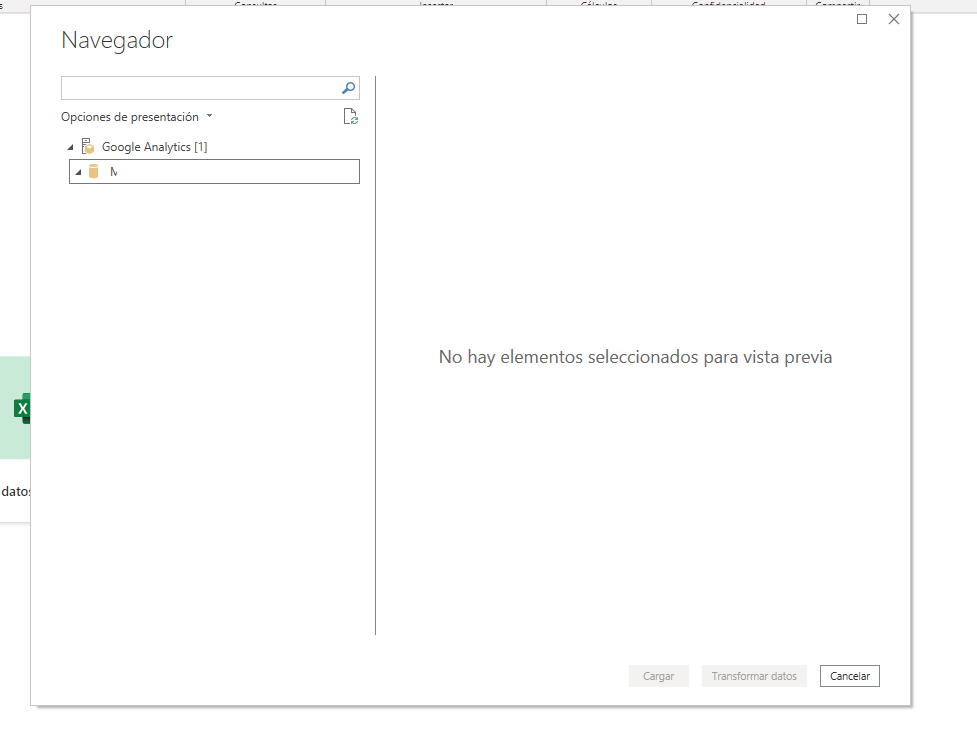Image resolution: width=977 pixels, height=742 pixels.
Task: Click the Cargar button
Action: pyautogui.click(x=659, y=676)
